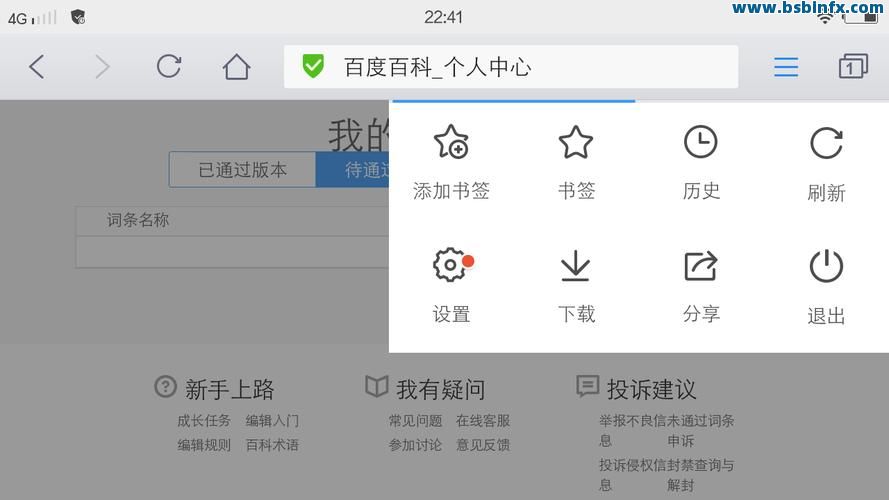Tap the Exit power icon
889x500 pixels.
[826, 267]
